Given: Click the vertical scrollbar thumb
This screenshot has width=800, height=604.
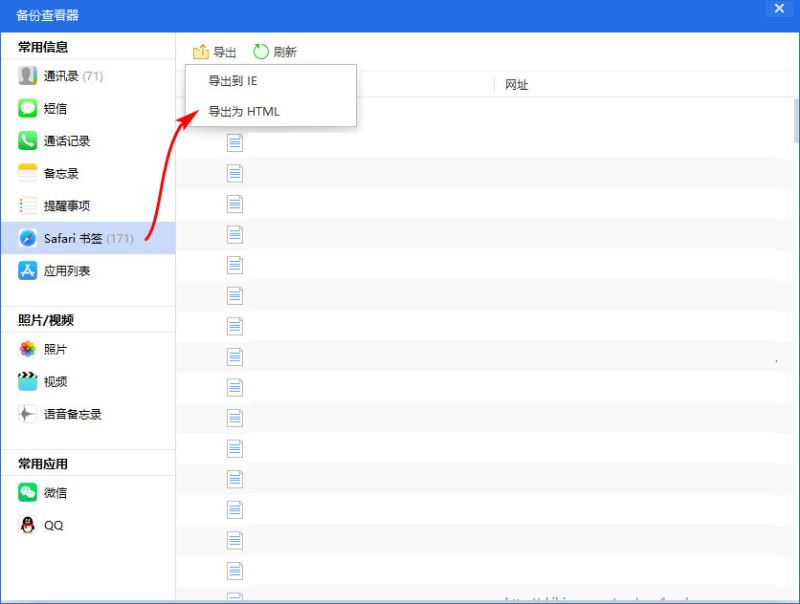Looking at the screenshot, I should (x=797, y=120).
